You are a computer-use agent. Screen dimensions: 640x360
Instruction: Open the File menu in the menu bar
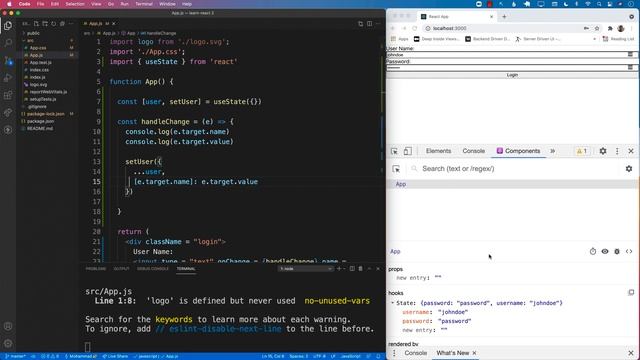click(x=40, y=4)
